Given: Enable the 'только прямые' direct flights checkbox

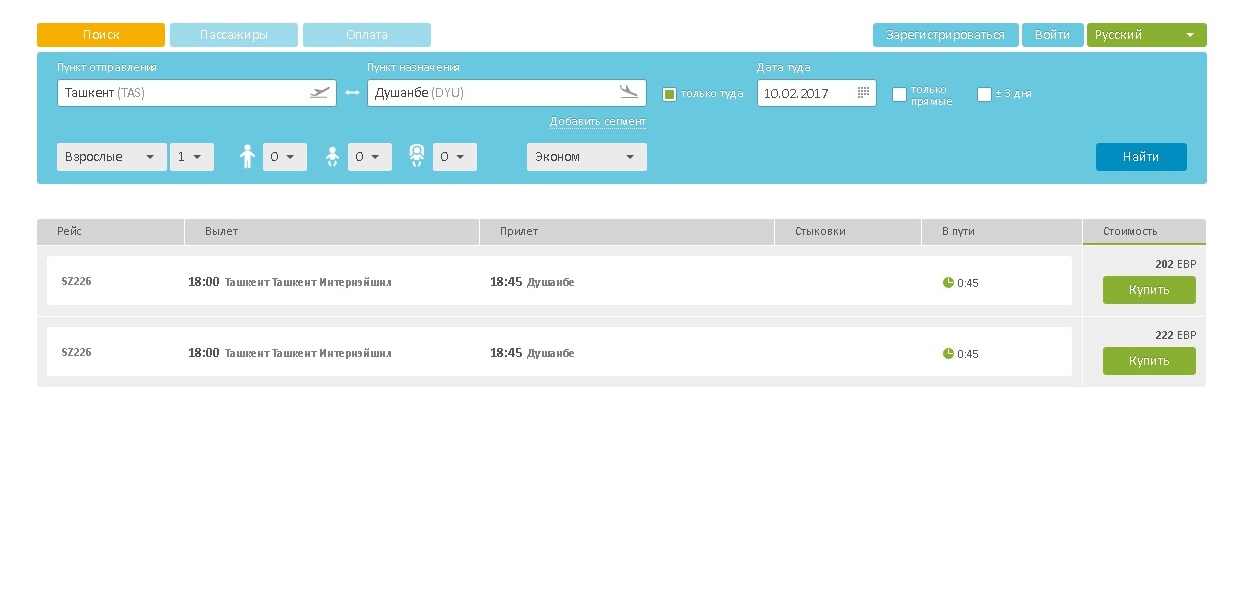Looking at the screenshot, I should click(899, 94).
